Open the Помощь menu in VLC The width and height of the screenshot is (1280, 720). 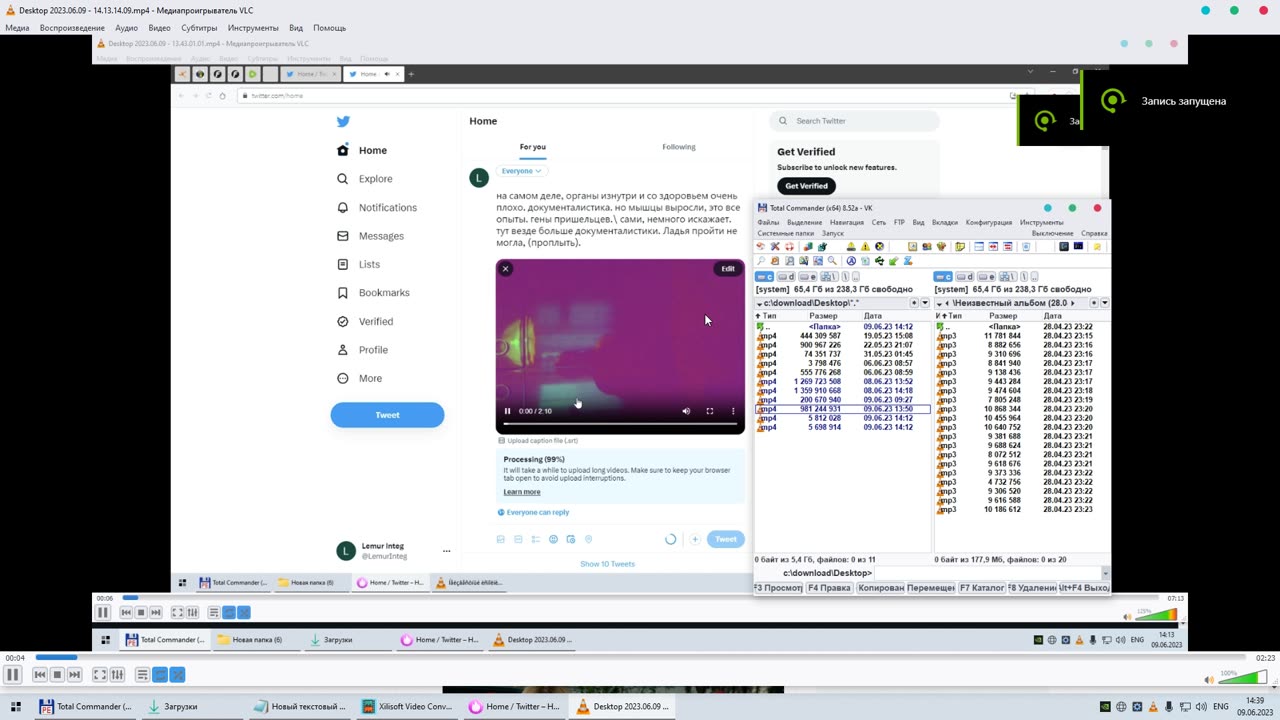329,28
